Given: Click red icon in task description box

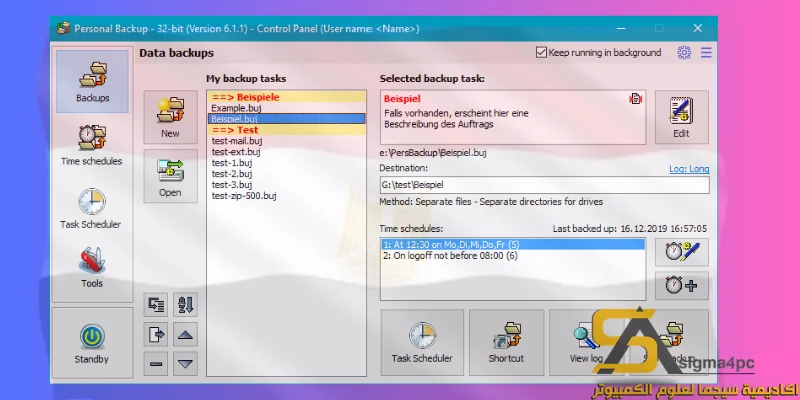Looking at the screenshot, I should (x=636, y=99).
